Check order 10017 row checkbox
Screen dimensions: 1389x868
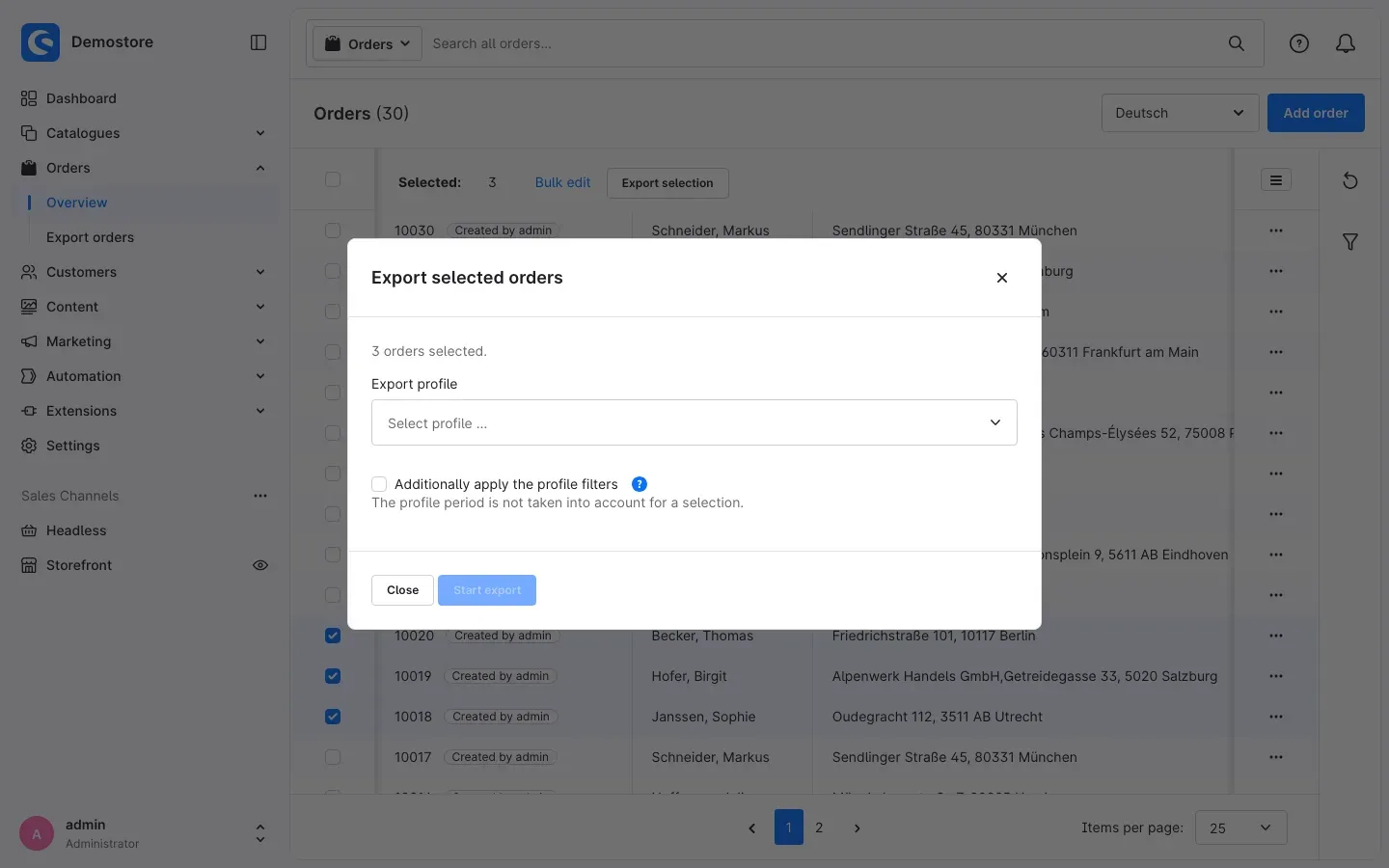click(x=333, y=757)
